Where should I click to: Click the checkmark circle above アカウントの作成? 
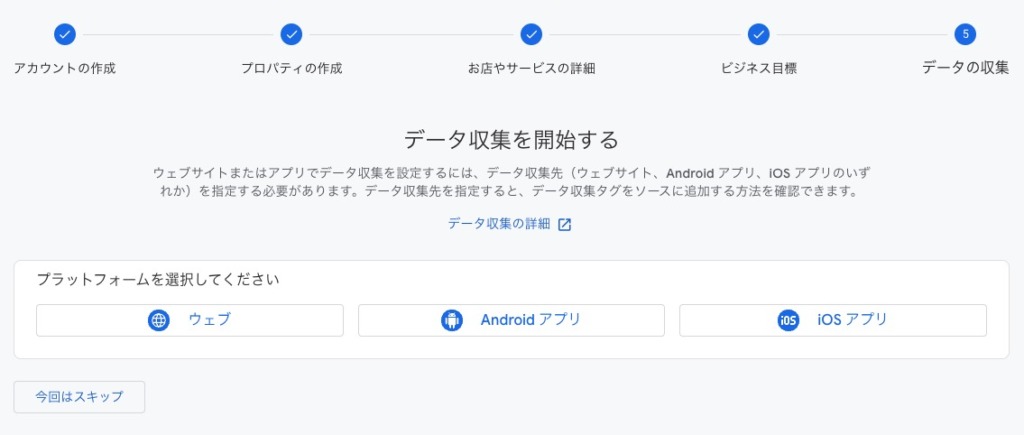point(65,34)
